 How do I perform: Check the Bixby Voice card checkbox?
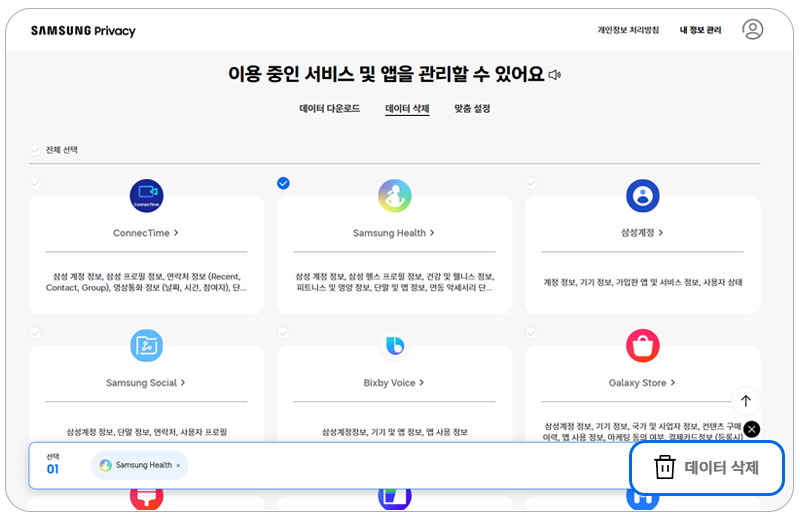tap(283, 333)
